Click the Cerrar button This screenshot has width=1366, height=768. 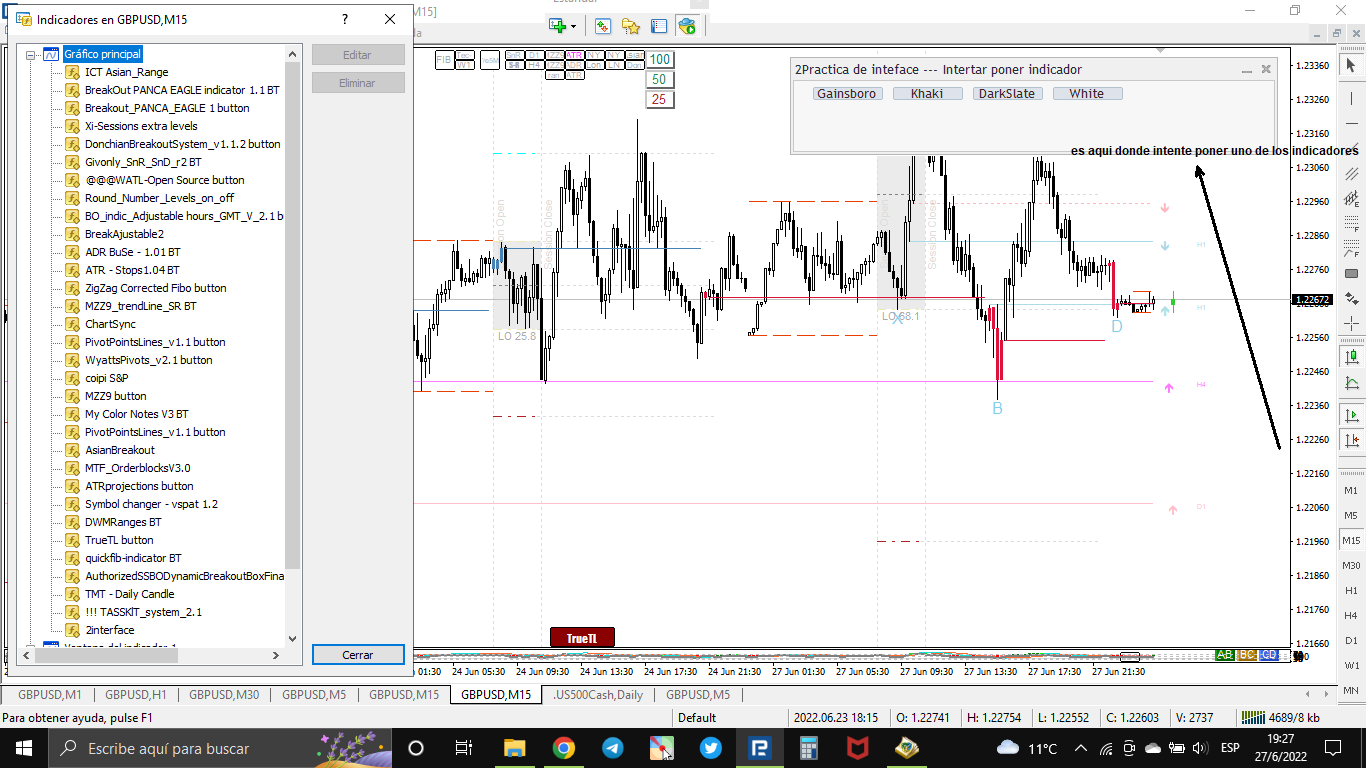pyautogui.click(x=358, y=655)
